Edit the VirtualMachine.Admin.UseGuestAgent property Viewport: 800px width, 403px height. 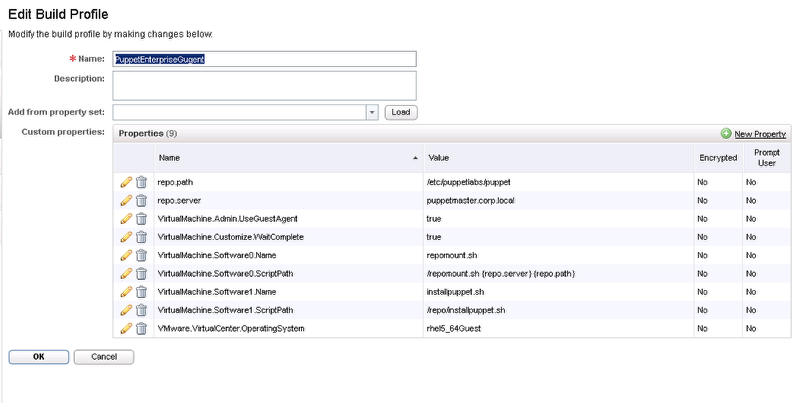pyautogui.click(x=126, y=219)
